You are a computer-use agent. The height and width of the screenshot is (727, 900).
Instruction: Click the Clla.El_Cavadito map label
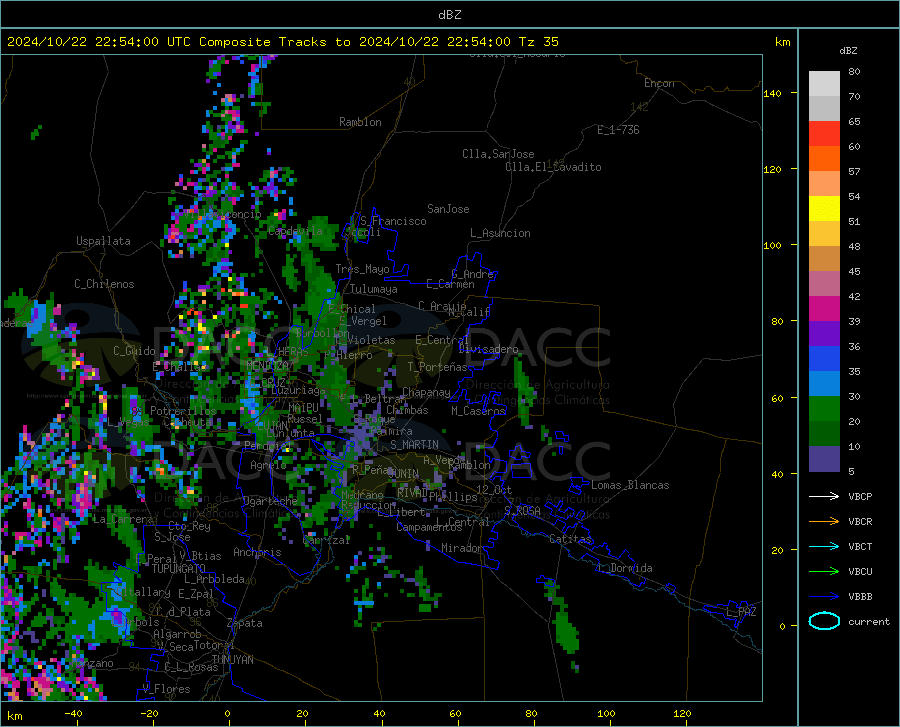click(x=553, y=167)
